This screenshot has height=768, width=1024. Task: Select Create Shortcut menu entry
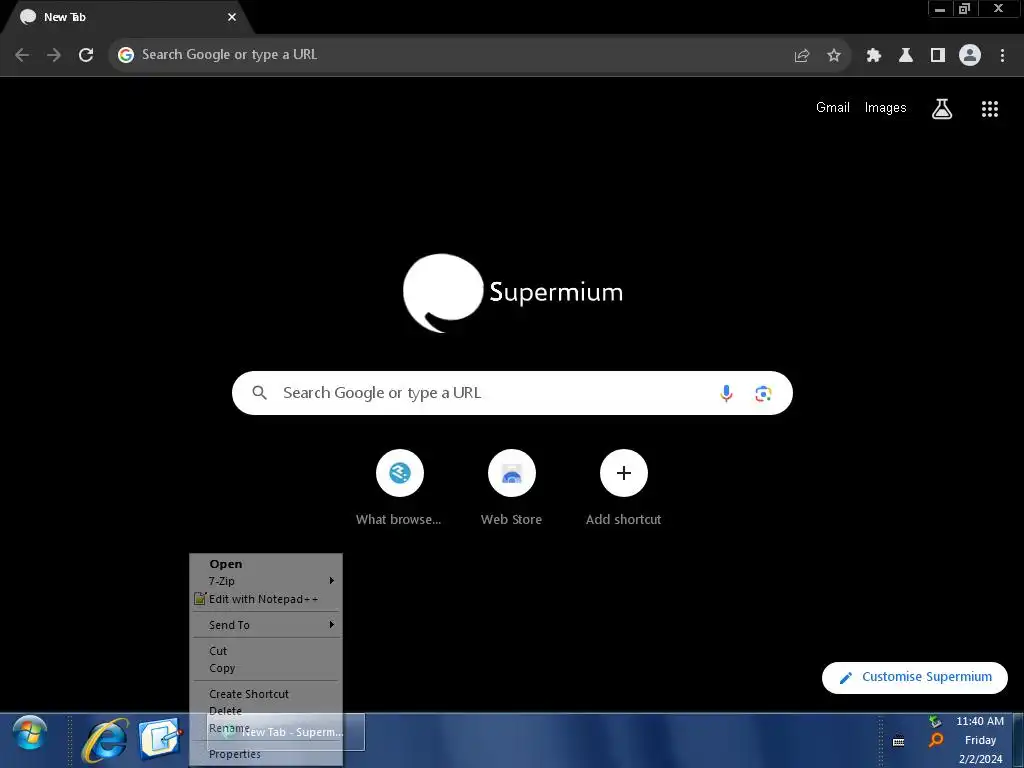tap(266, 694)
